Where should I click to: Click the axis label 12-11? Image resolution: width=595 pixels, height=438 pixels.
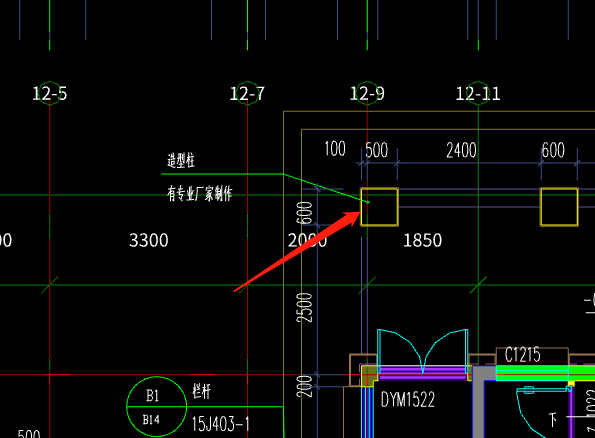tap(478, 93)
